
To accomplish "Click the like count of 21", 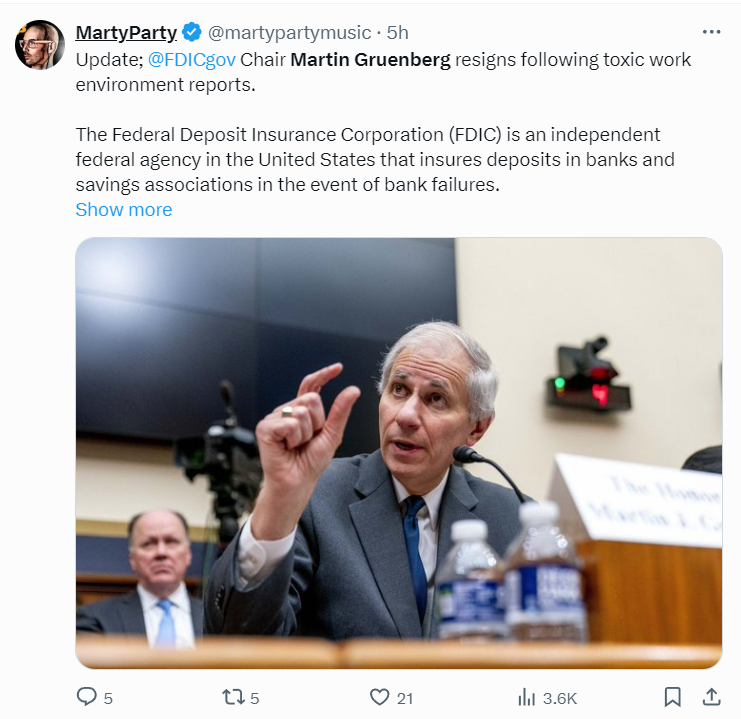I will click(x=405, y=698).
